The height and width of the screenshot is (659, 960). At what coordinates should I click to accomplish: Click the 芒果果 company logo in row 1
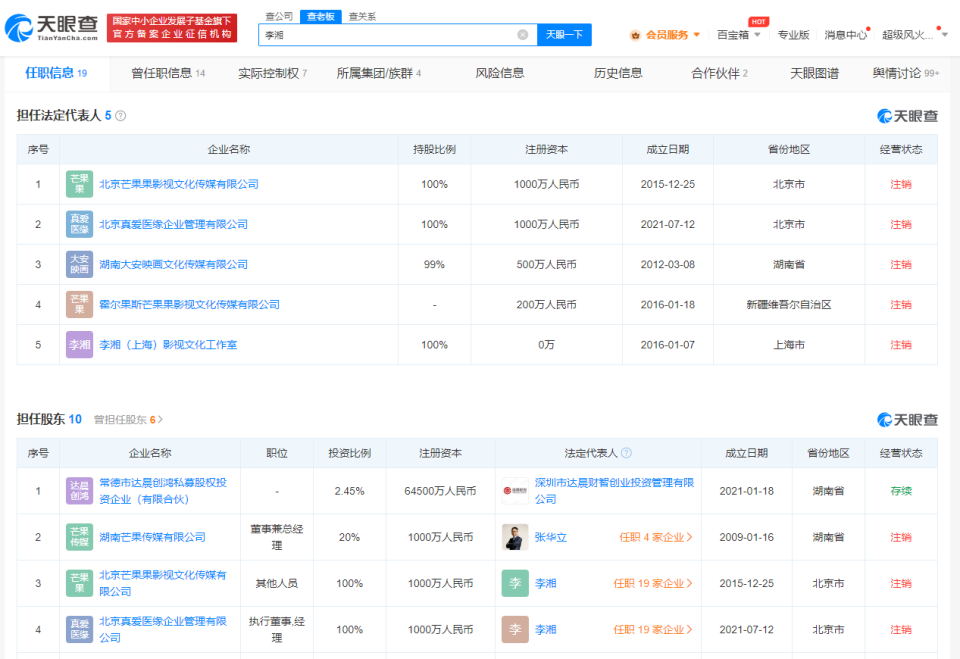[x=78, y=184]
